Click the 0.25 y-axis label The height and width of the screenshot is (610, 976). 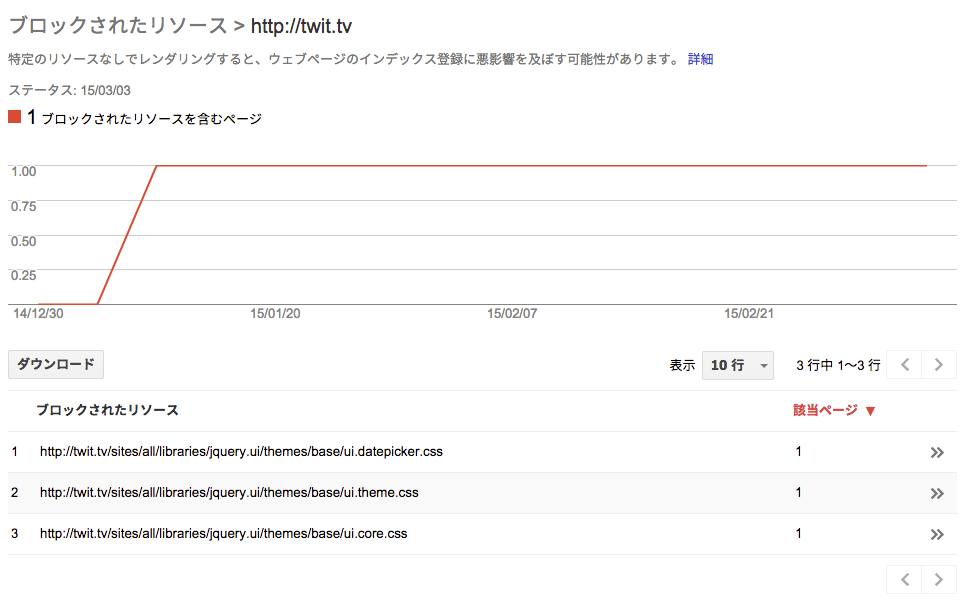tap(24, 276)
